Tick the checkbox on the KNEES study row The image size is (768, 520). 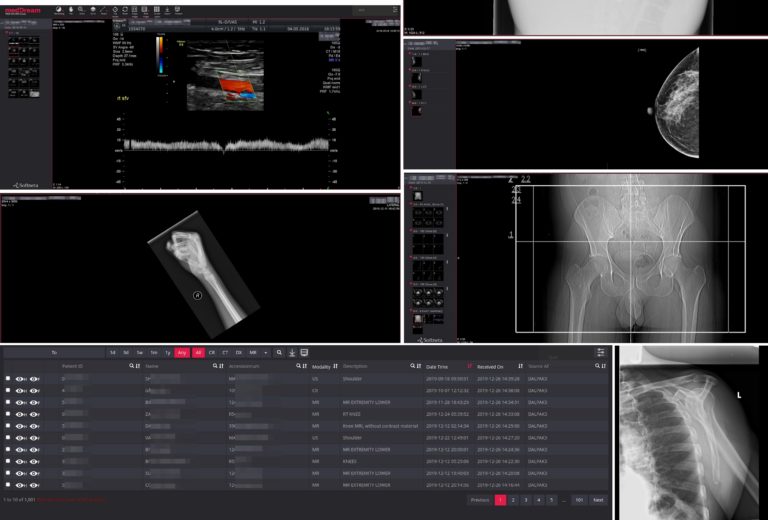click(8, 461)
